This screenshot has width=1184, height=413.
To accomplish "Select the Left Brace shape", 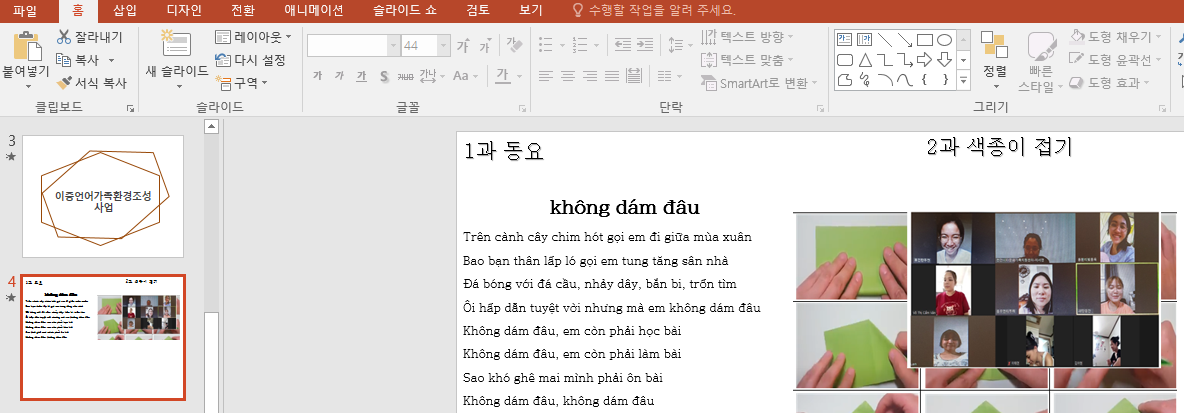I will [924, 79].
